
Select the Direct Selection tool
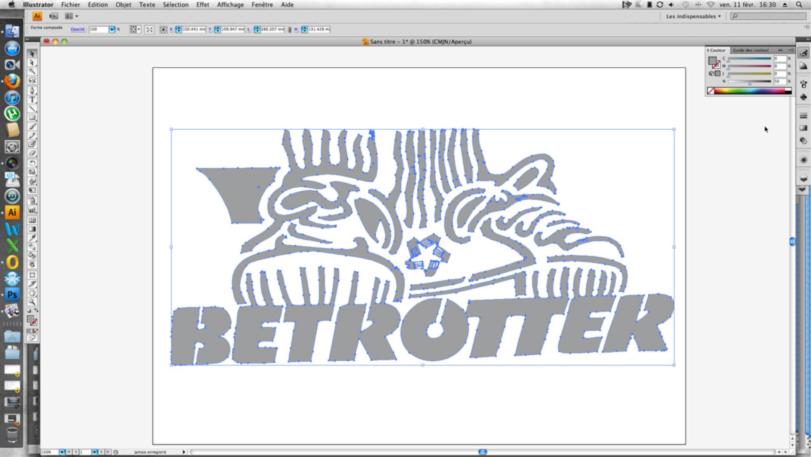click(32, 63)
